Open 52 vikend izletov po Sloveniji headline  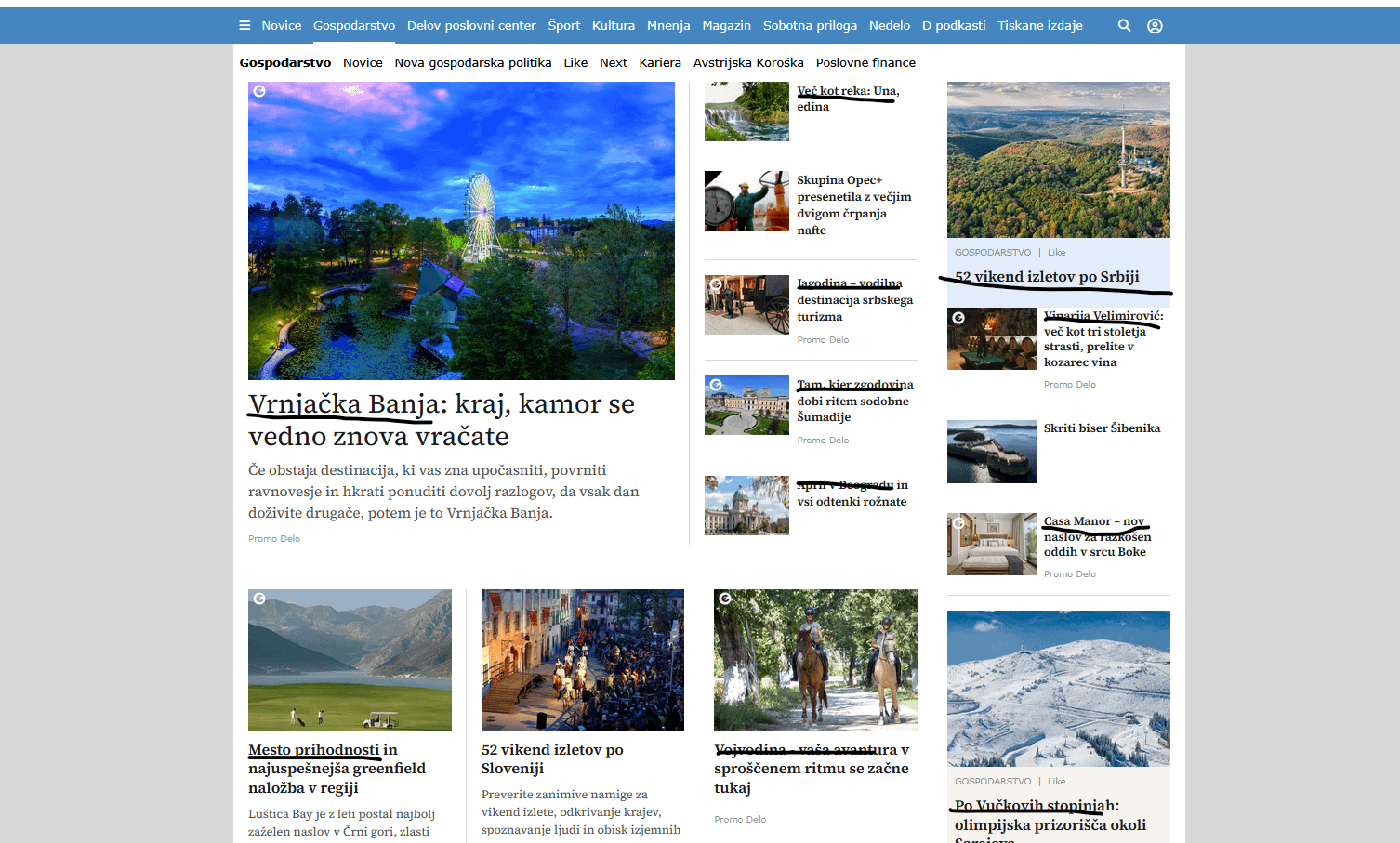(552, 758)
